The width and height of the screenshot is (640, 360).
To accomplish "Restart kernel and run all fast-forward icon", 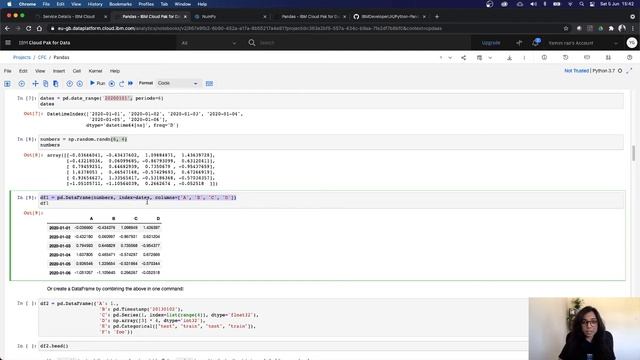I will [x=131, y=83].
